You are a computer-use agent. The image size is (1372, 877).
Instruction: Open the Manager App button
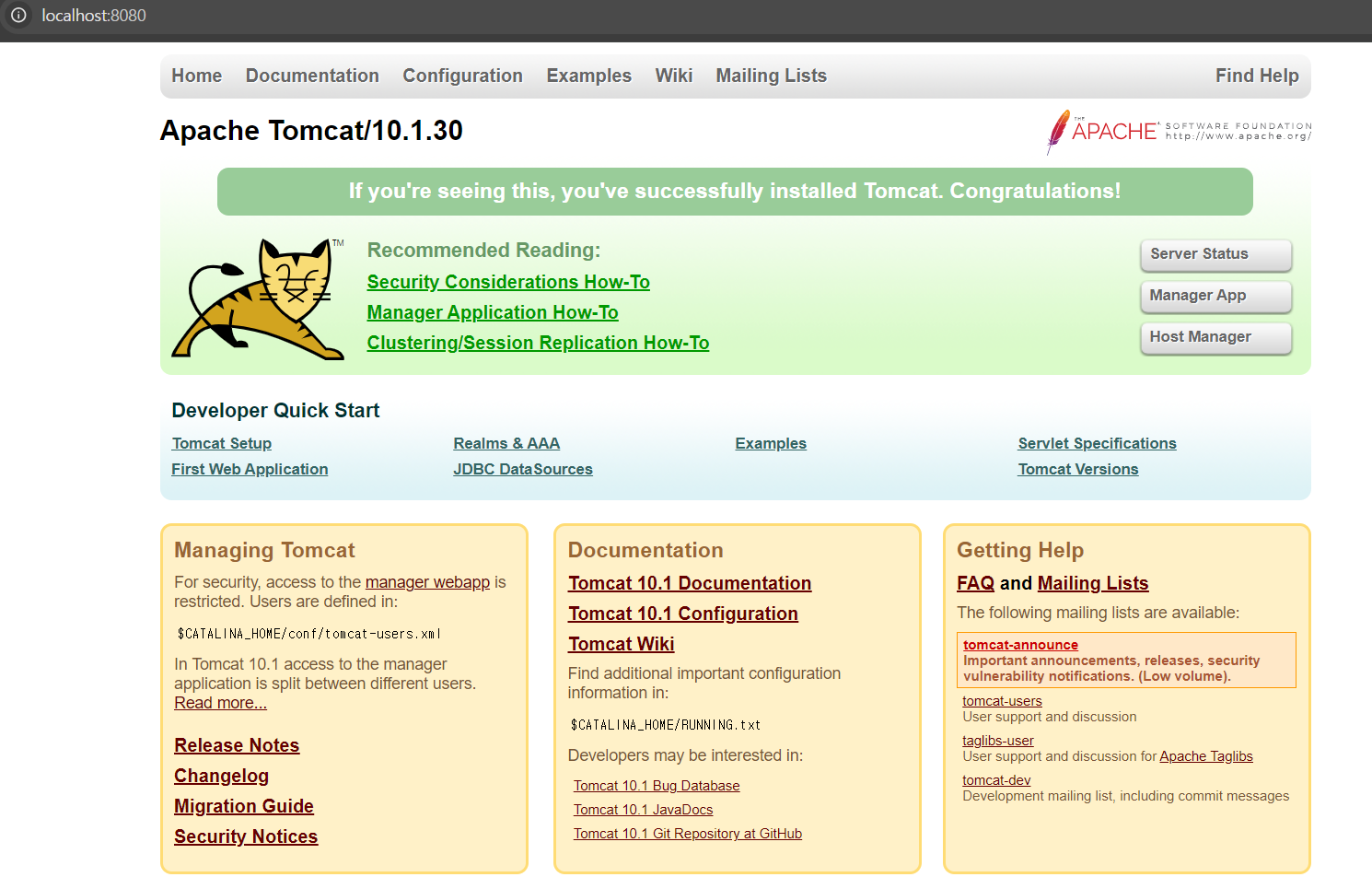point(1216,296)
